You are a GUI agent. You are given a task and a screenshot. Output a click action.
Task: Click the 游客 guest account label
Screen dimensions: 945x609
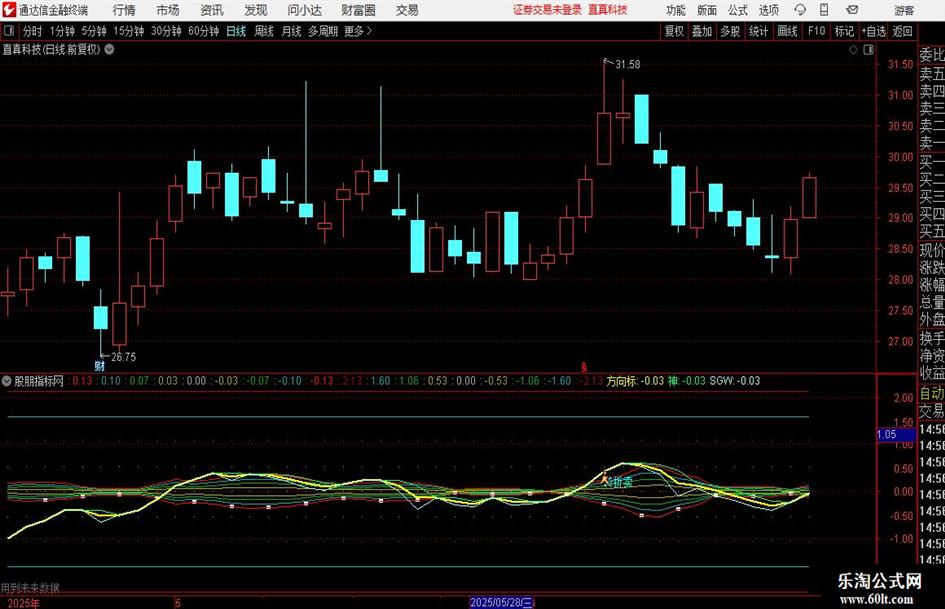tap(904, 10)
